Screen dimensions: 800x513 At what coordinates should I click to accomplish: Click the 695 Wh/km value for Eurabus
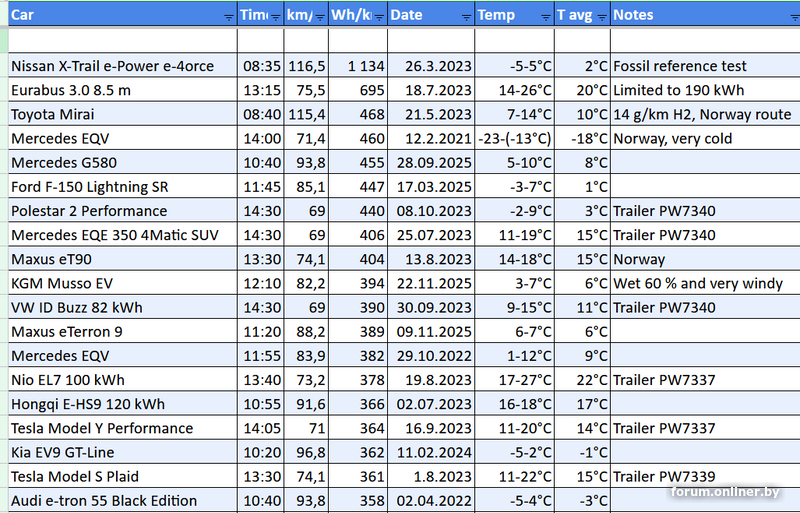point(358,90)
